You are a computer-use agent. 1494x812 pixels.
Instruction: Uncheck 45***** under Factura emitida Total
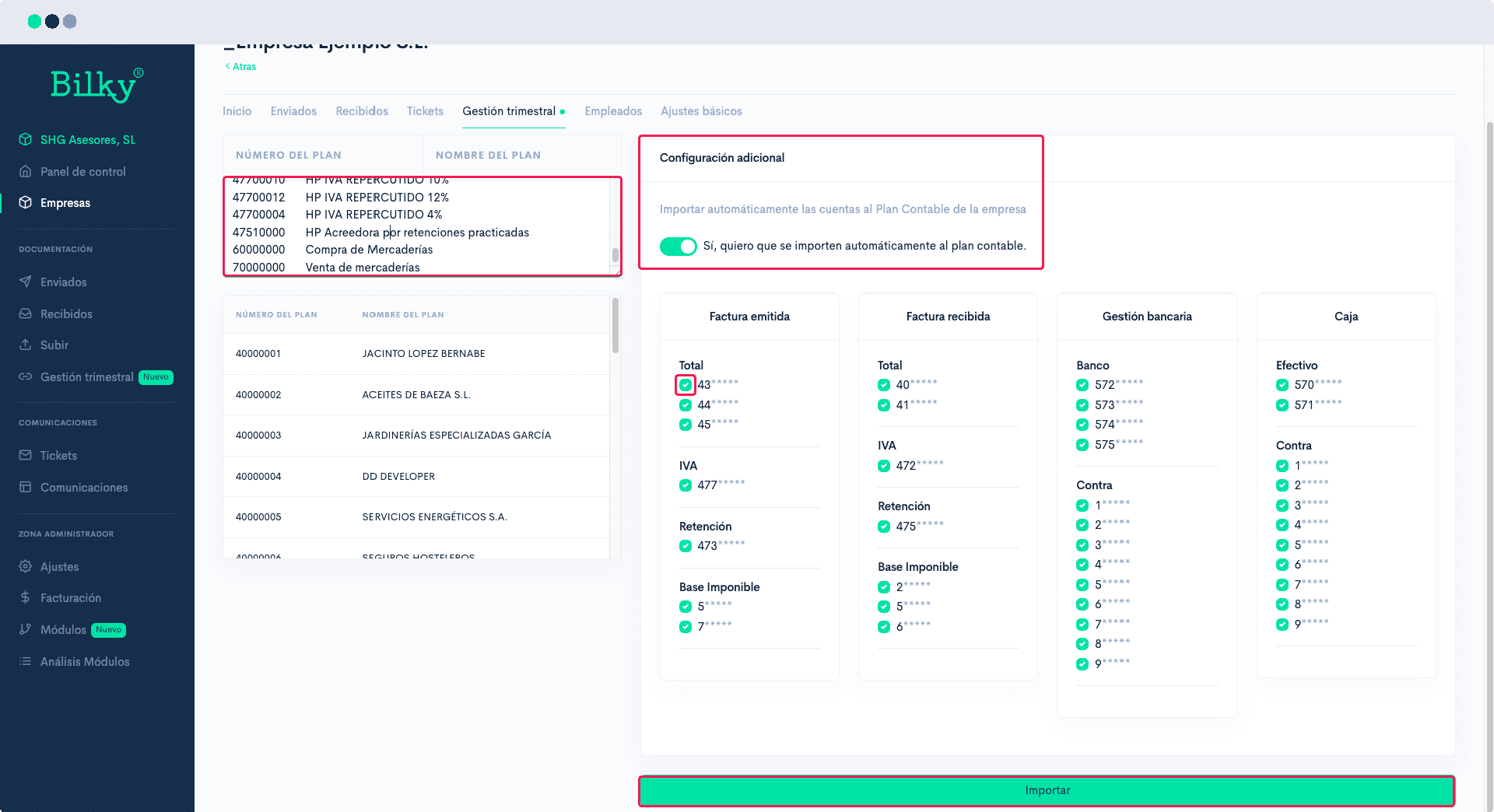[x=686, y=425]
